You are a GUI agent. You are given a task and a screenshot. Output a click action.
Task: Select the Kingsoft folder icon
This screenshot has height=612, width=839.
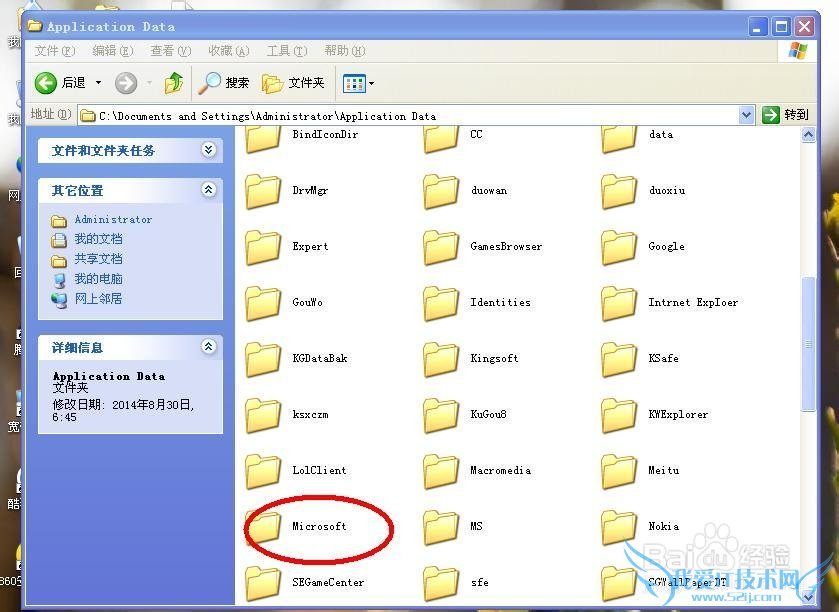pyautogui.click(x=441, y=359)
